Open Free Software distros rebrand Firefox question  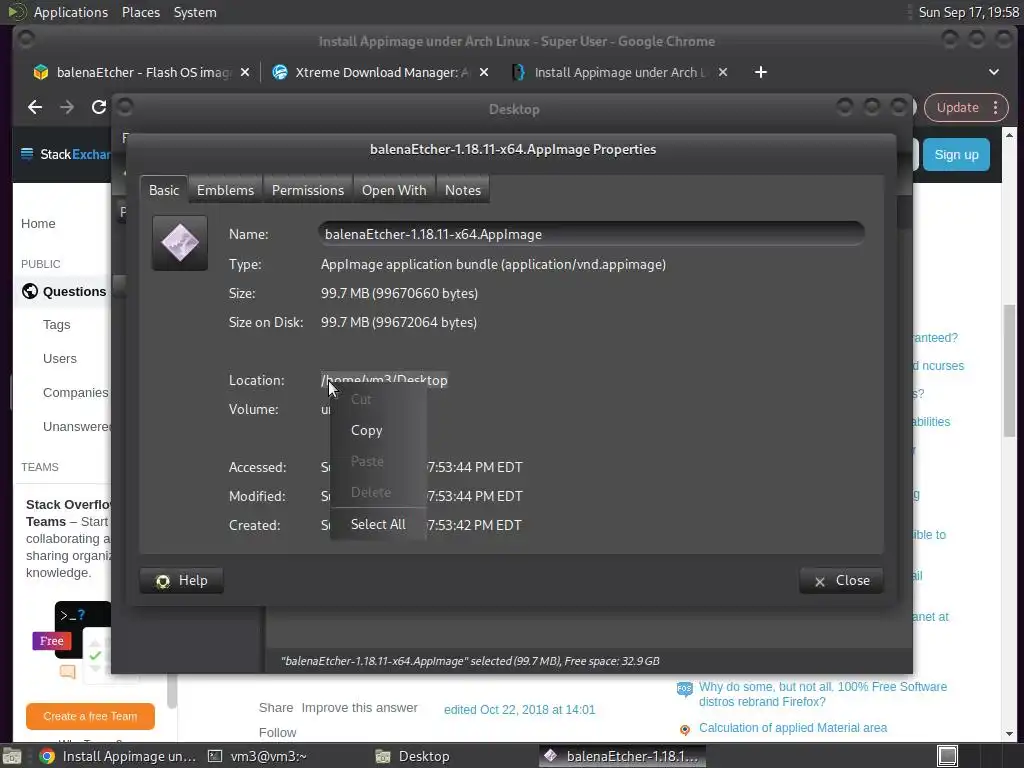[823, 694]
